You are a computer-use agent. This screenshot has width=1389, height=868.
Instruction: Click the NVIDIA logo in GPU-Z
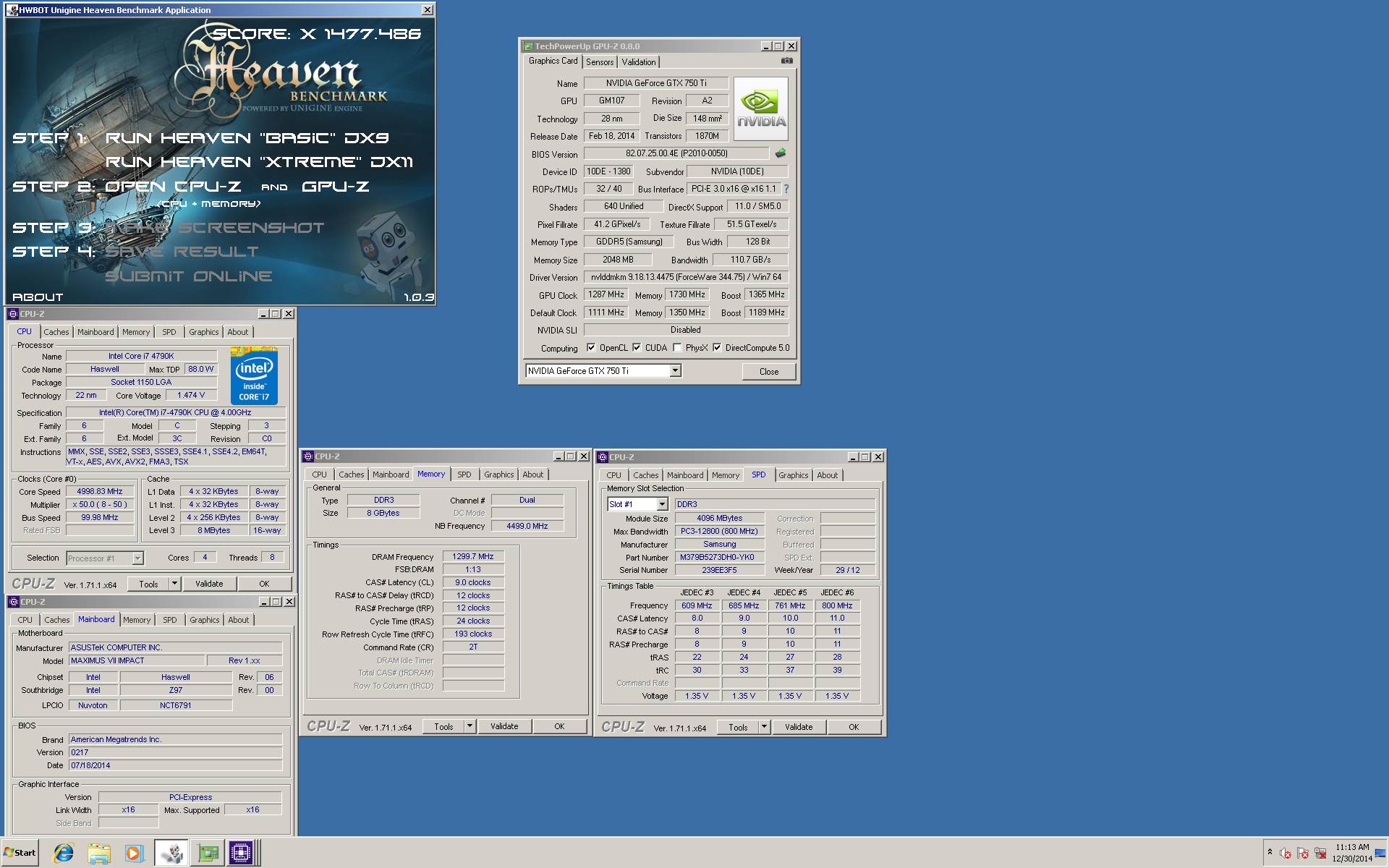coord(761,109)
